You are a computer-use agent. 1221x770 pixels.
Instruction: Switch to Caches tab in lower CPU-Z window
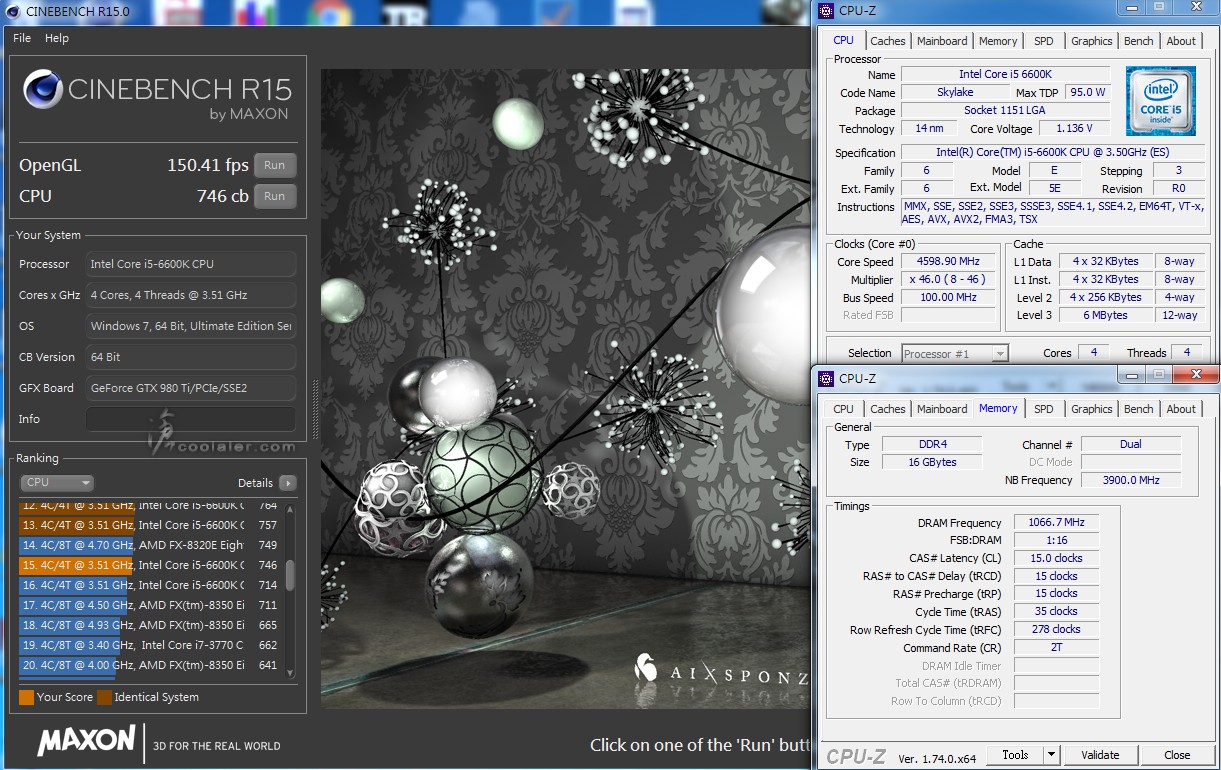888,409
